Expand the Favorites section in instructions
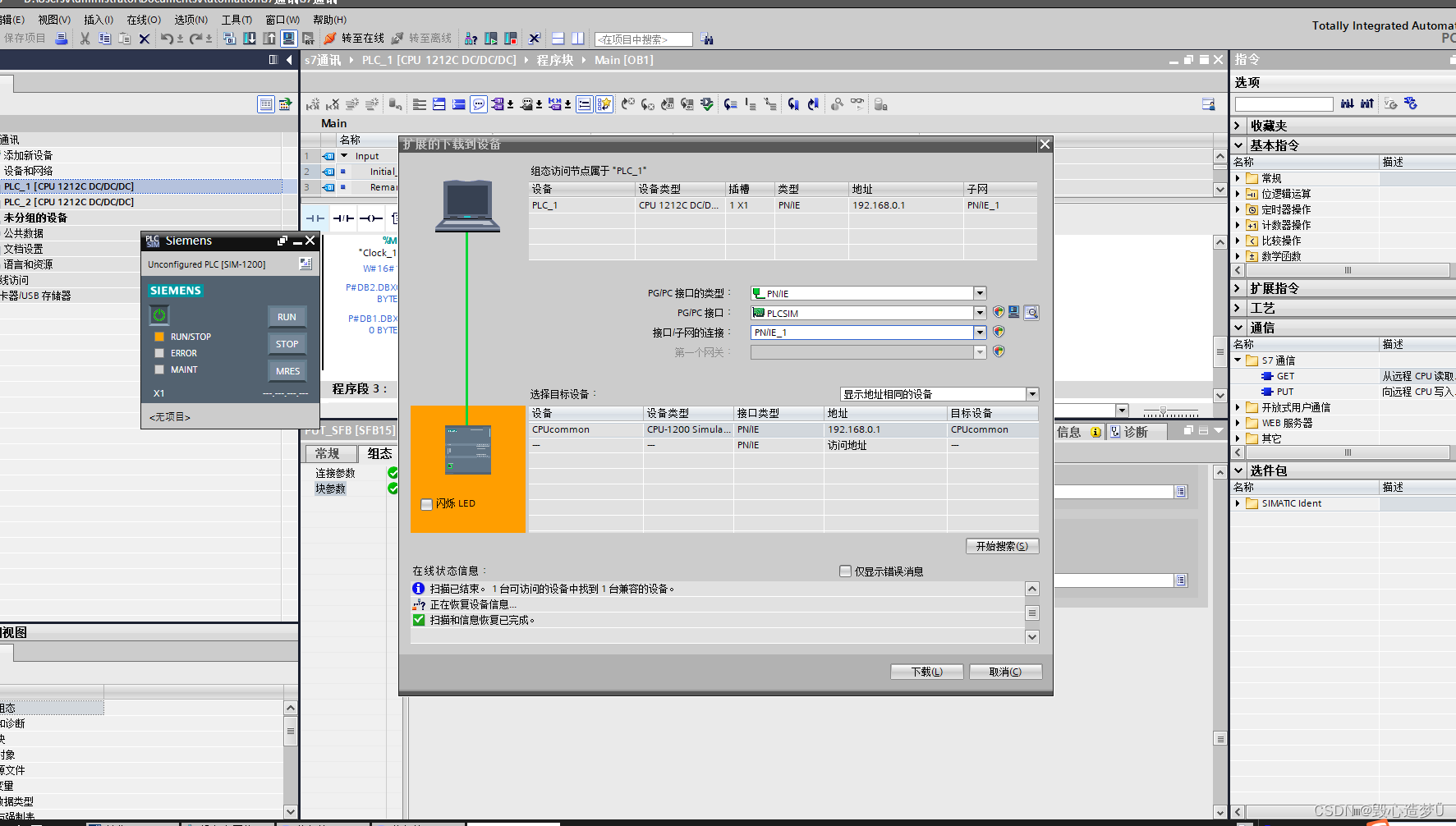1456x826 pixels. [x=1238, y=126]
